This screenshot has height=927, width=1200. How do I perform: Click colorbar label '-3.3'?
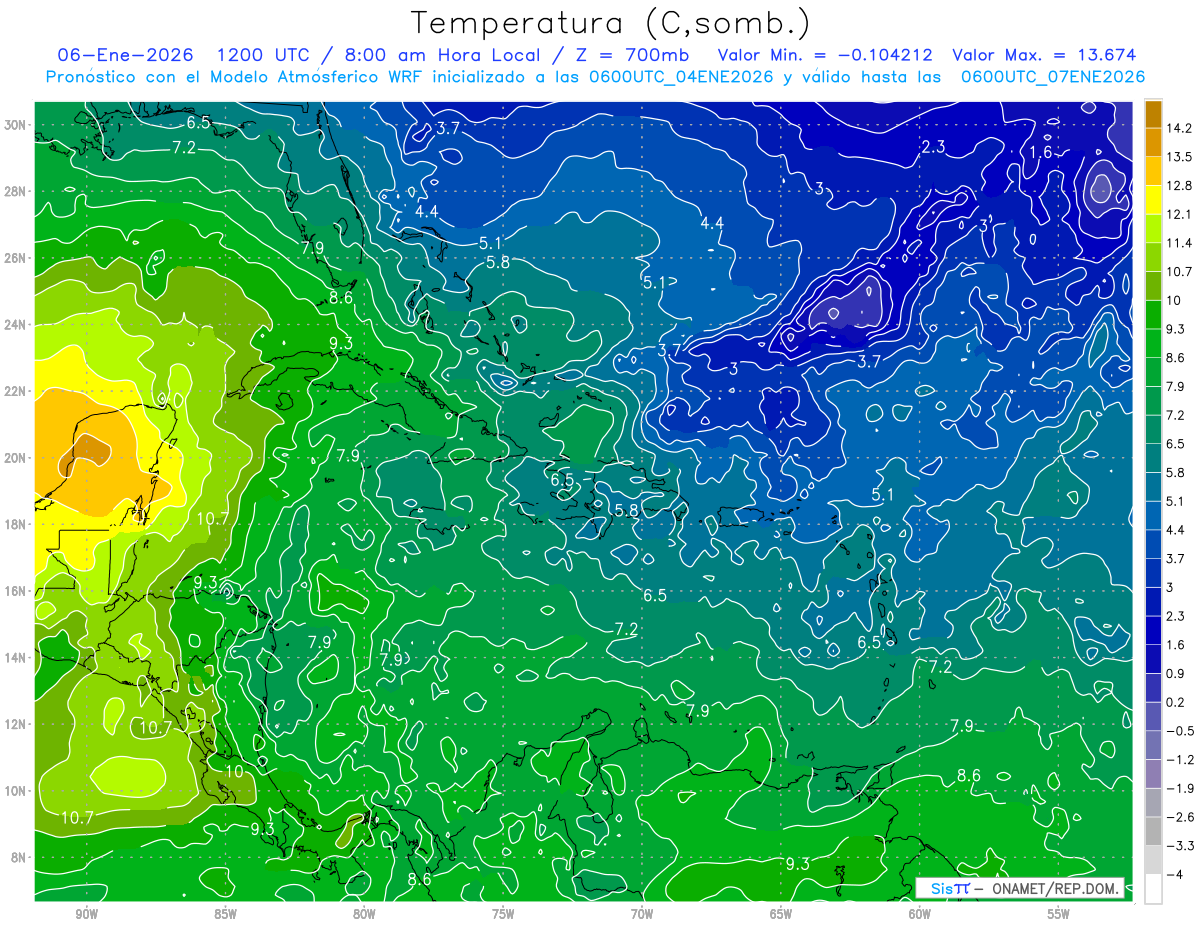pos(1180,846)
